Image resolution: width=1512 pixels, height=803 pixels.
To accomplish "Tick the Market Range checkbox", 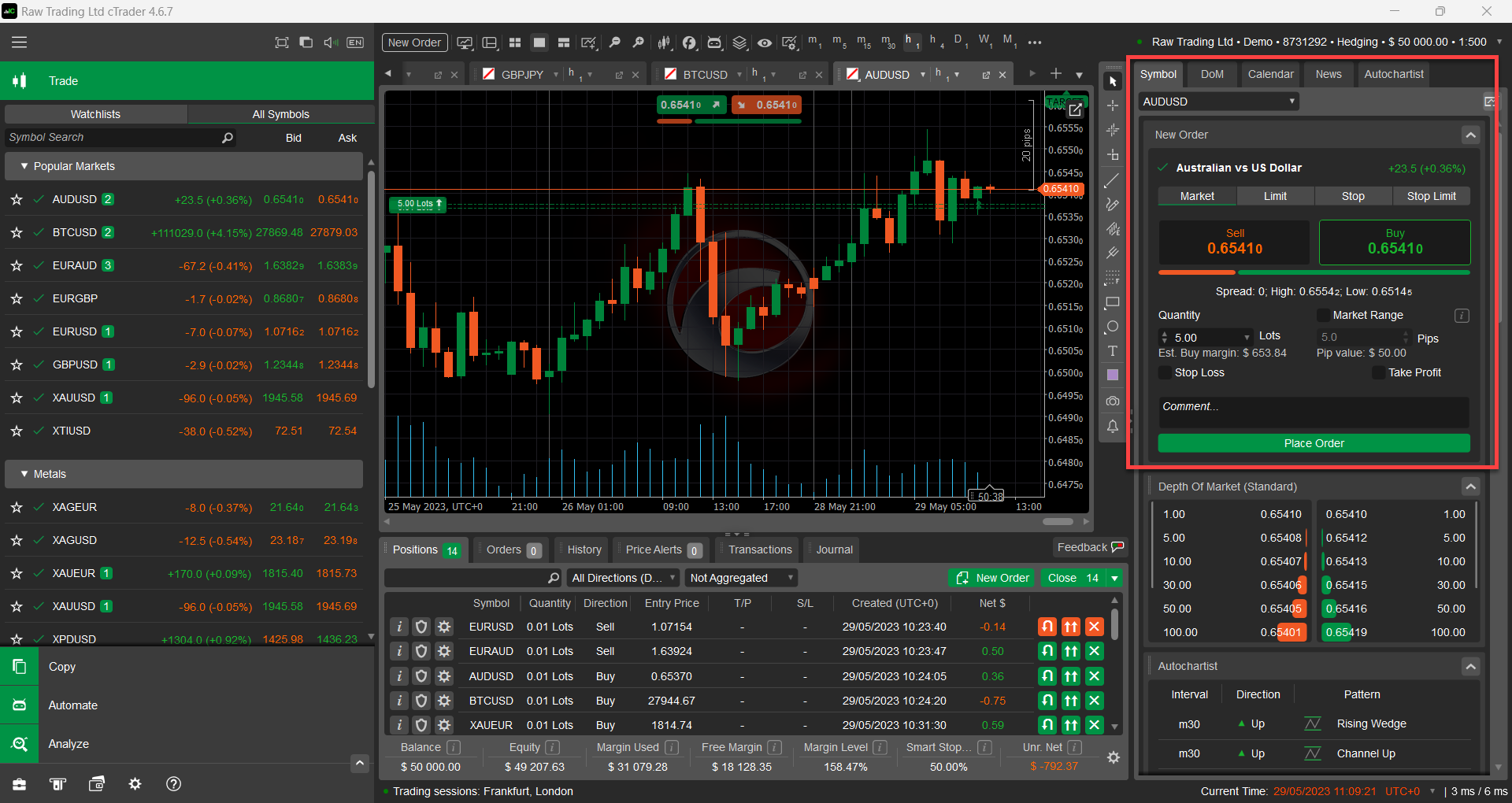I will (1323, 316).
